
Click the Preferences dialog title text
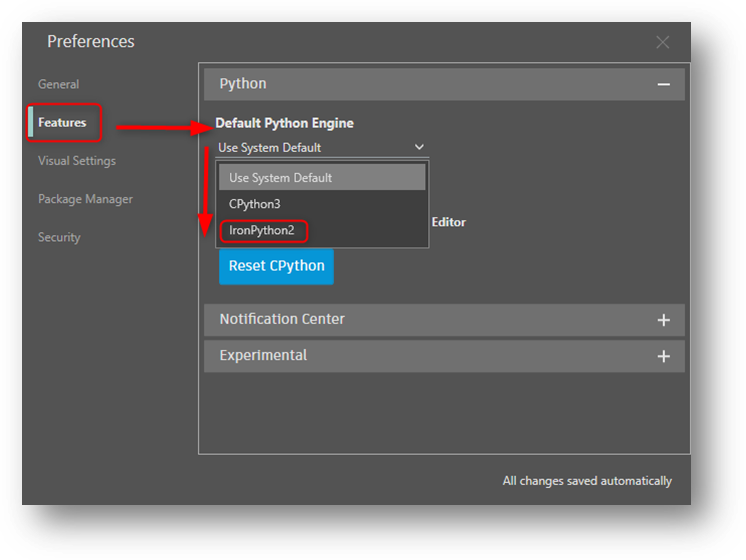point(91,42)
